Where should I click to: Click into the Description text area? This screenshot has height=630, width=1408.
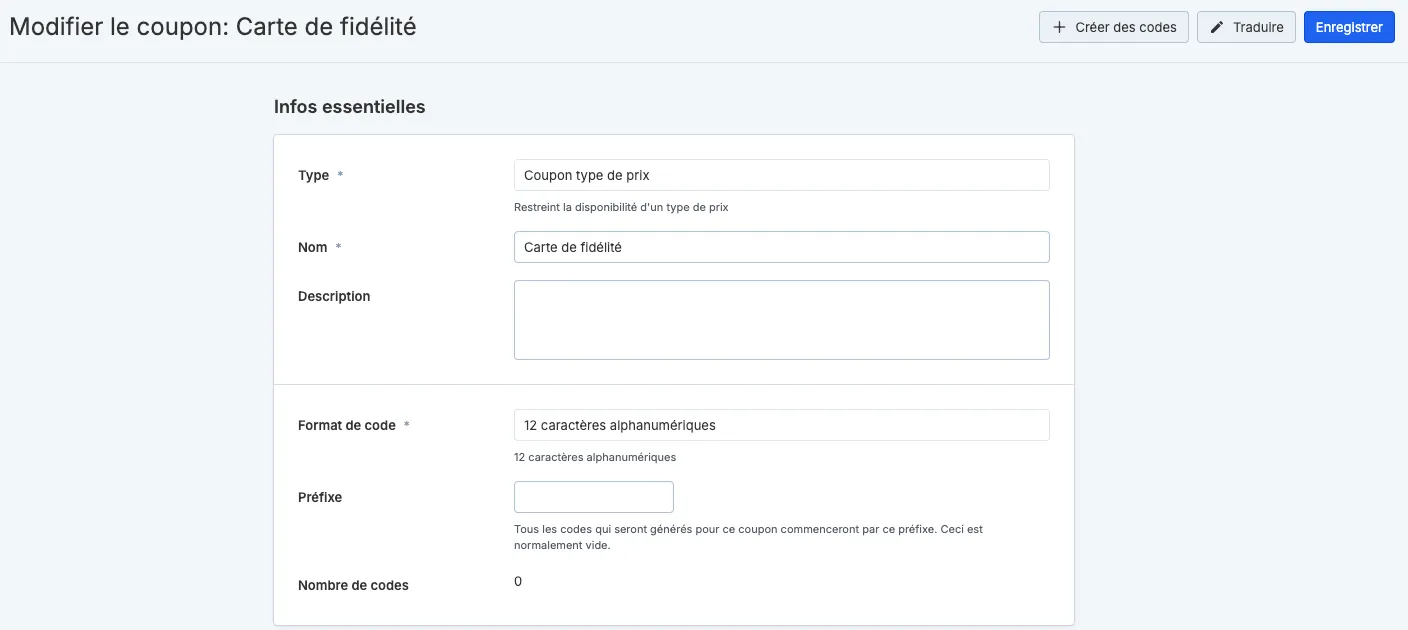(x=782, y=320)
